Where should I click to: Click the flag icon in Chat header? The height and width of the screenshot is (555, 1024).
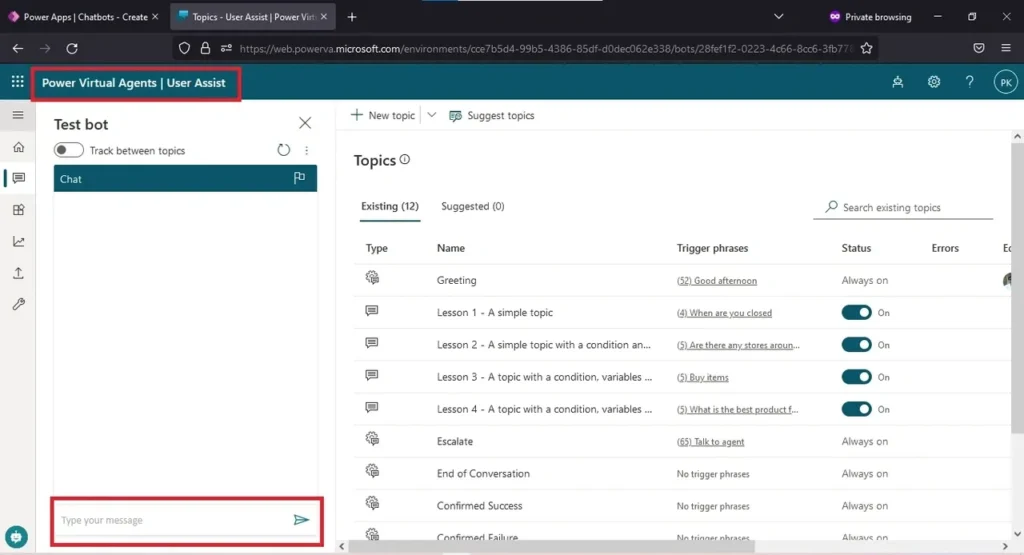pyautogui.click(x=299, y=178)
